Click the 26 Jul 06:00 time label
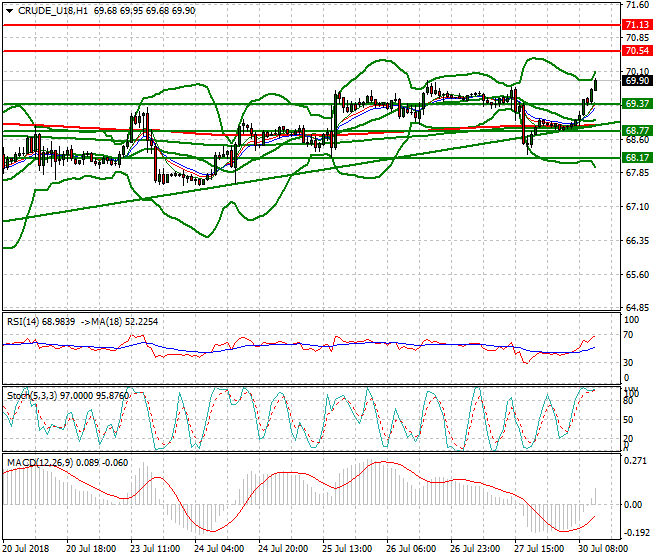Image resolution: width=660 pixels, height=560 pixels. click(411, 549)
